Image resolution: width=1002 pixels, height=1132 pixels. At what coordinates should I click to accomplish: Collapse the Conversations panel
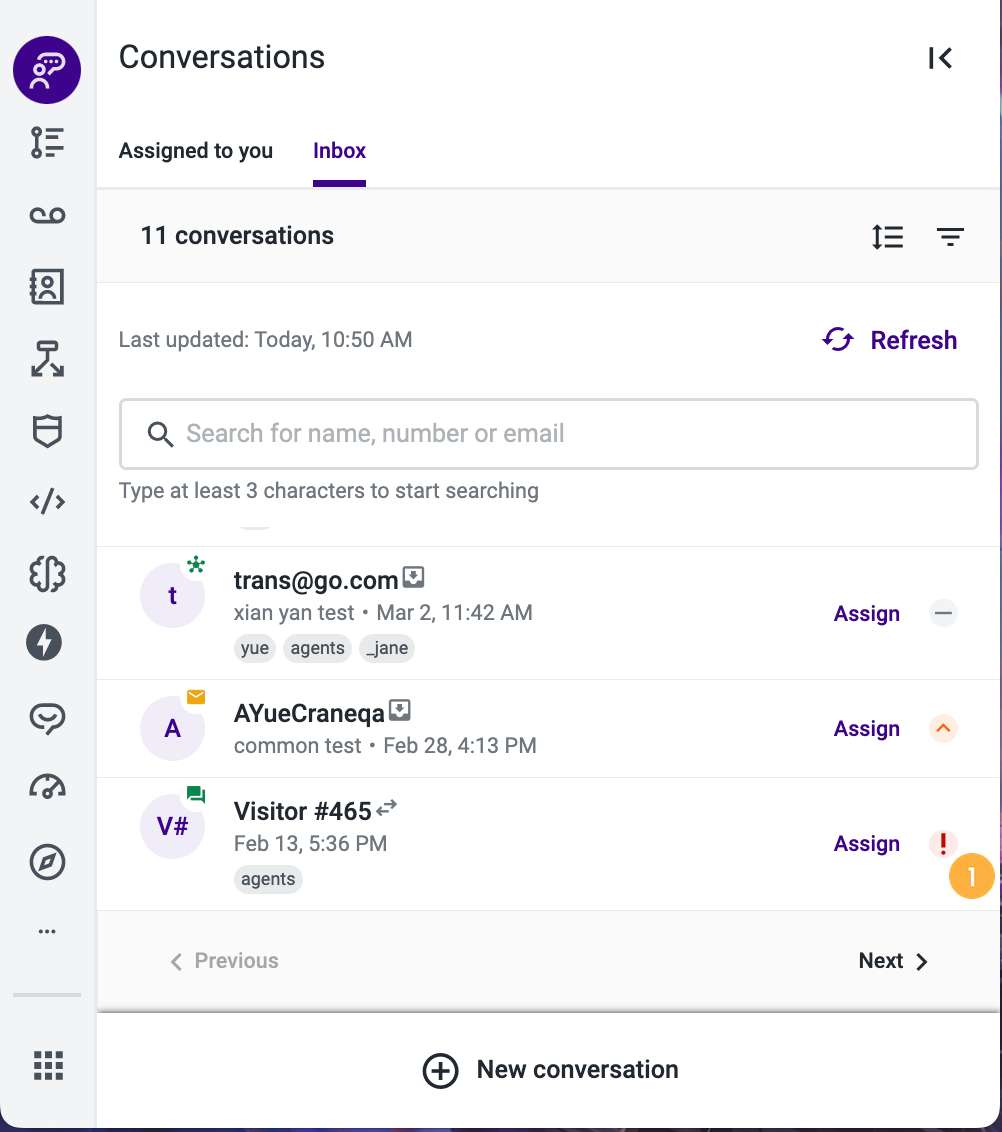(x=940, y=58)
